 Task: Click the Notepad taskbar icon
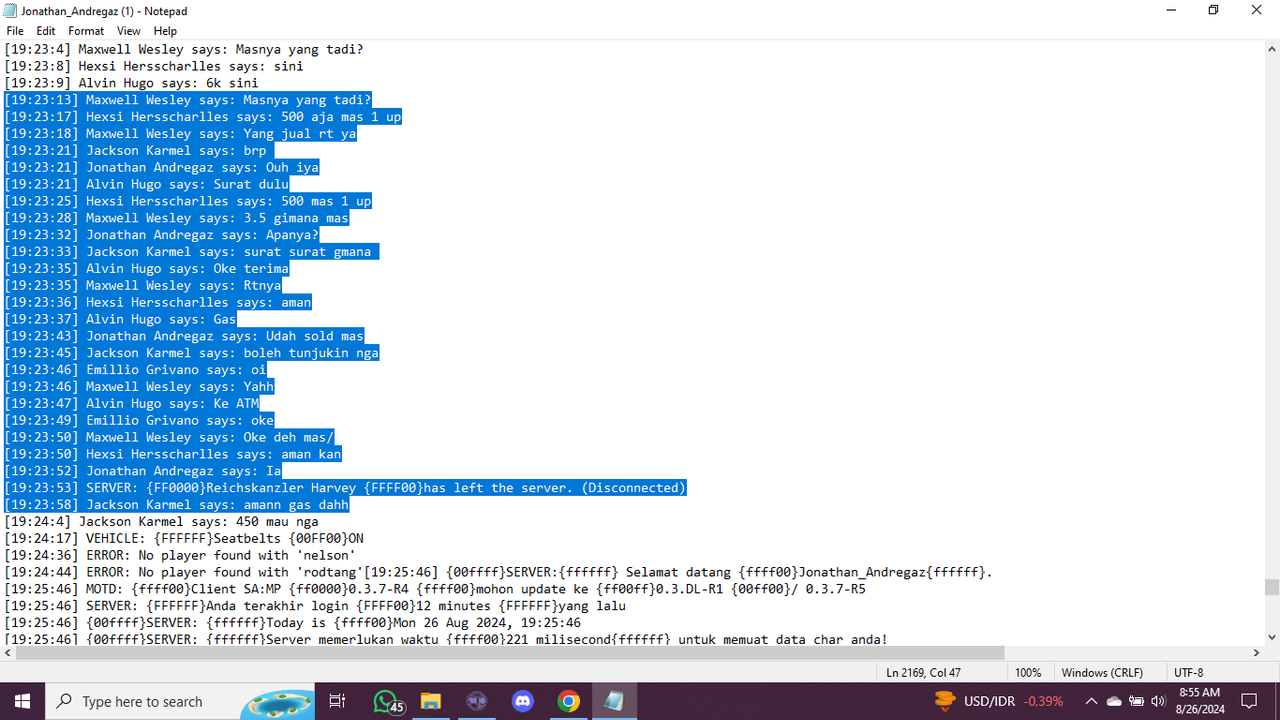point(614,701)
